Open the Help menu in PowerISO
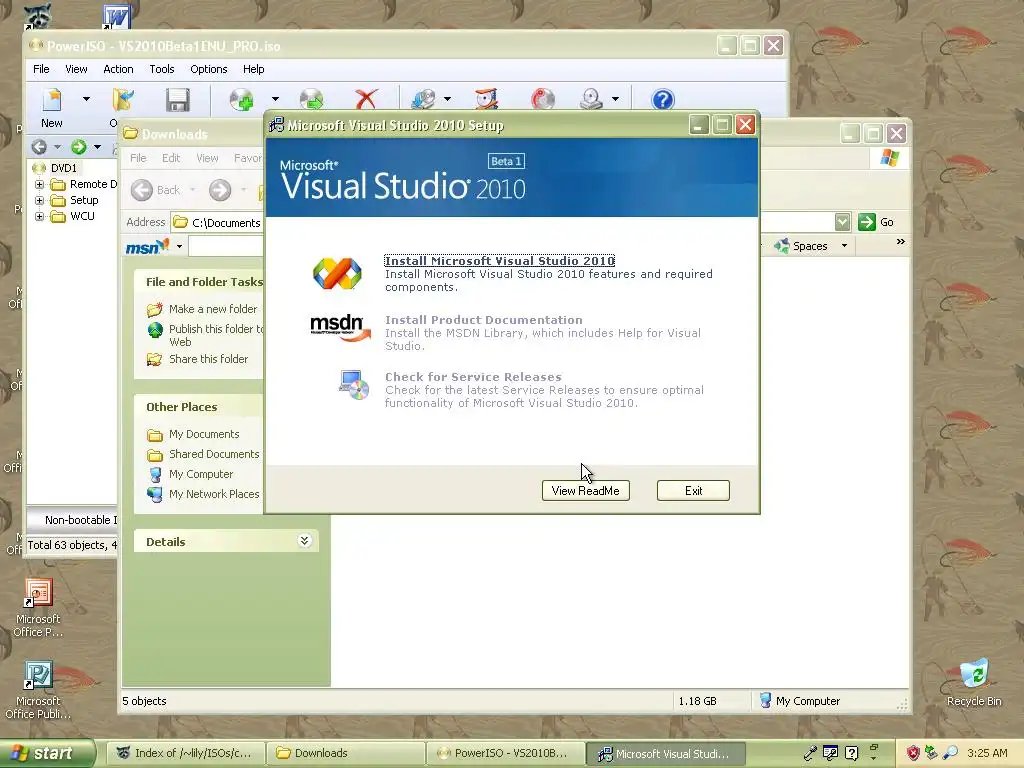 click(253, 69)
